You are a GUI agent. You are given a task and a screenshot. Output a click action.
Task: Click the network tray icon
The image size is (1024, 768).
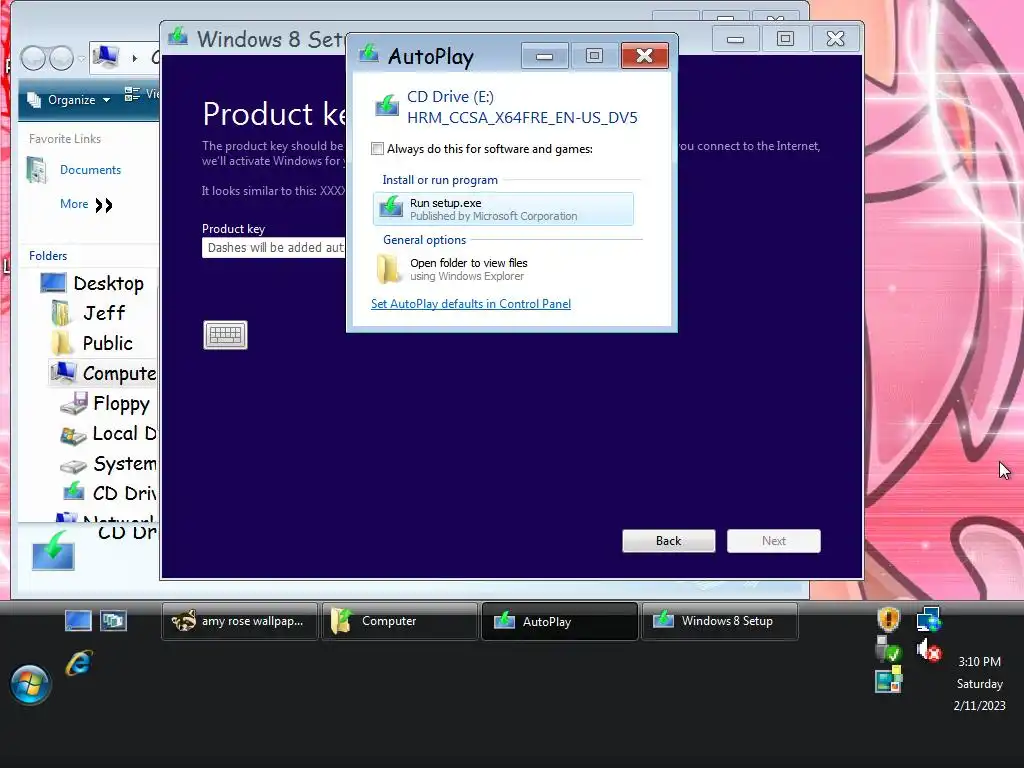pyautogui.click(x=929, y=618)
